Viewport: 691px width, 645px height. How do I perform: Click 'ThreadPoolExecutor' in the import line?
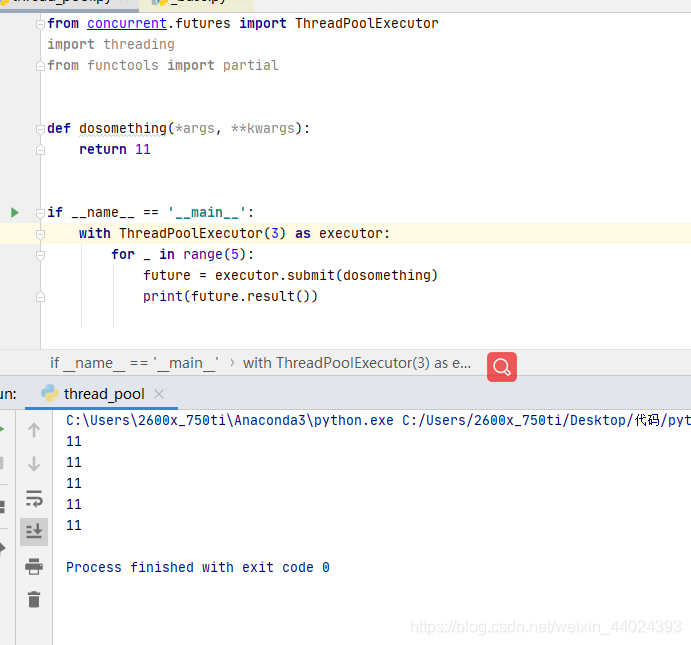pos(367,23)
